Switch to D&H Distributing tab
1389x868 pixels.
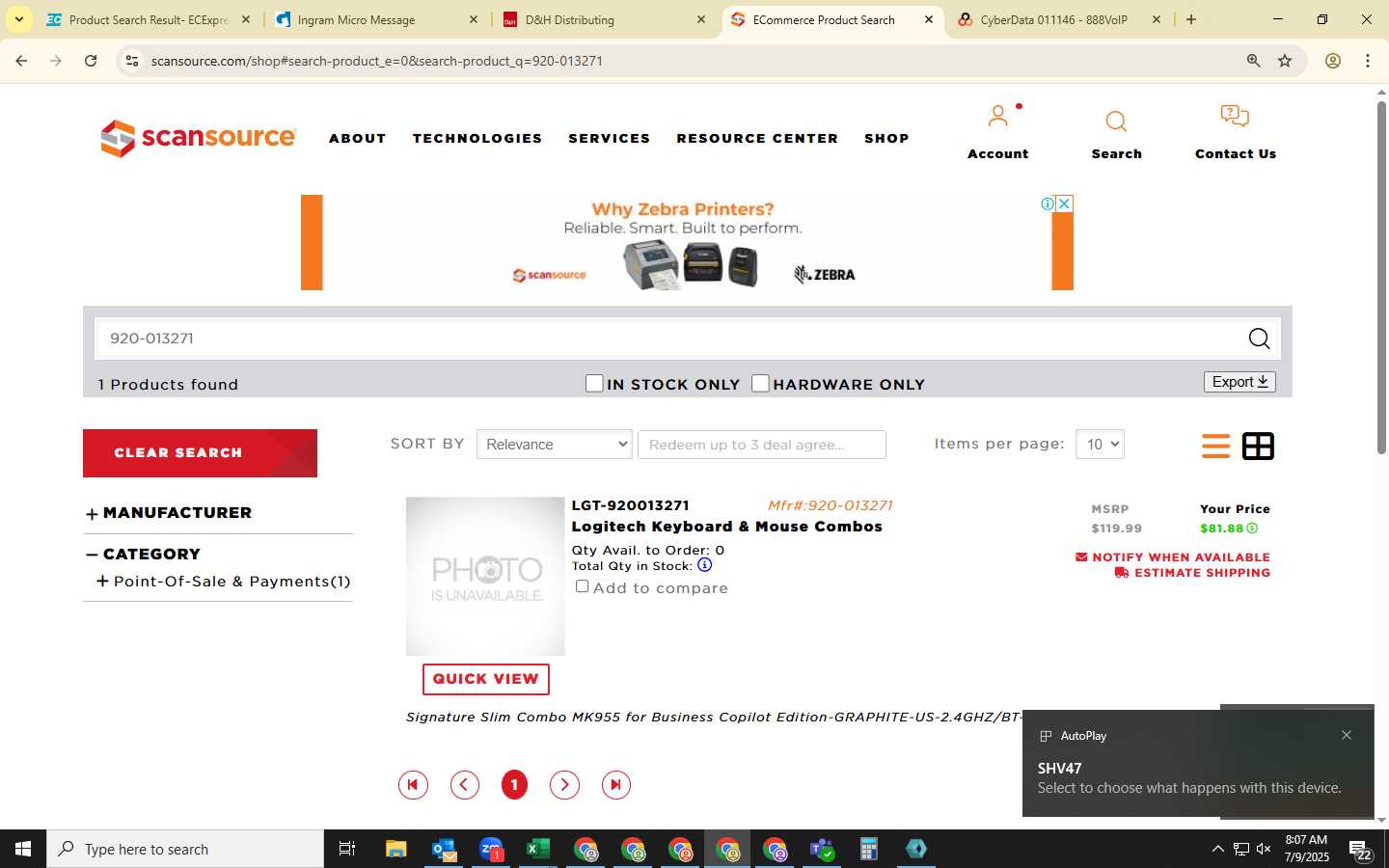(604, 19)
